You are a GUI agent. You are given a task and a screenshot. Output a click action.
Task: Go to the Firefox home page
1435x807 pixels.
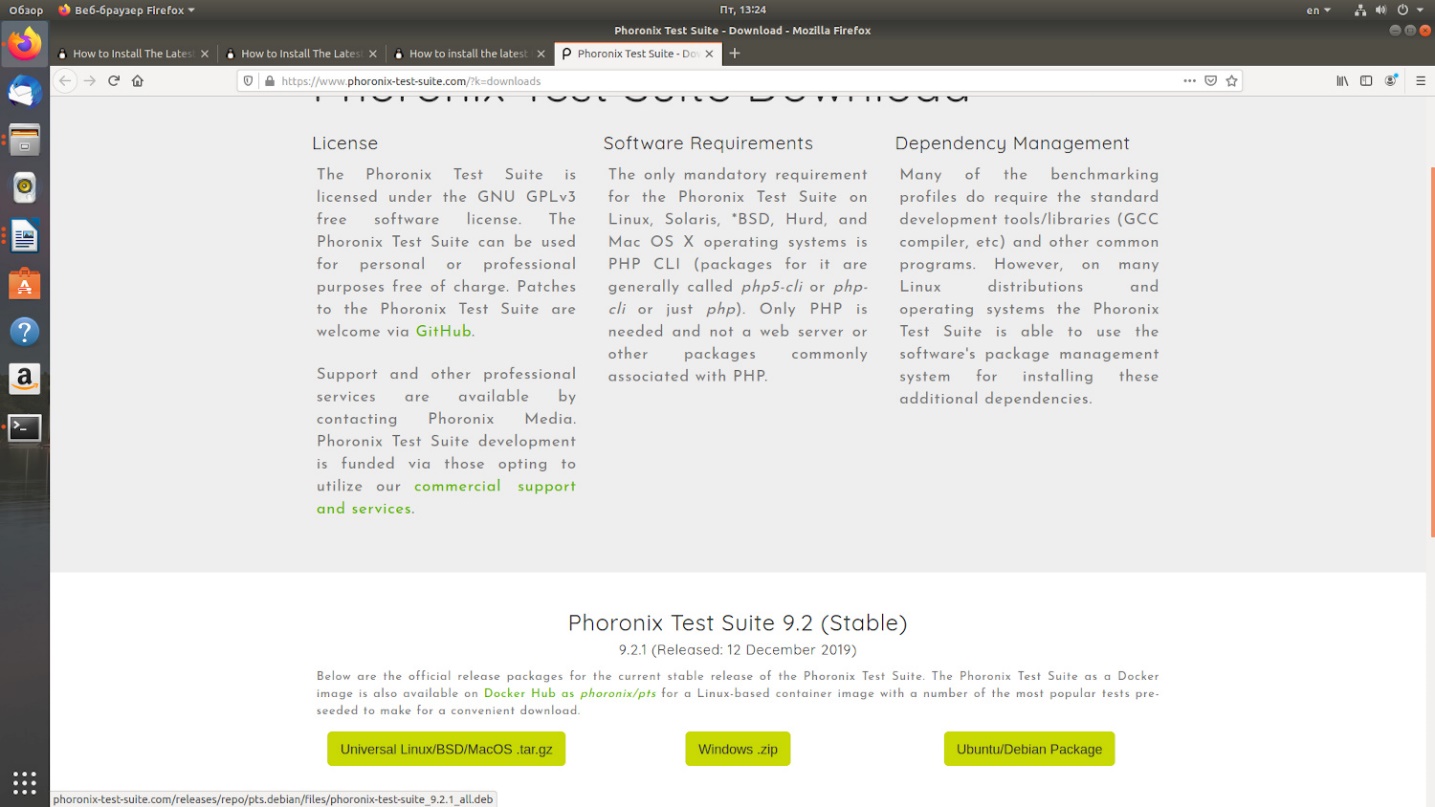point(138,81)
